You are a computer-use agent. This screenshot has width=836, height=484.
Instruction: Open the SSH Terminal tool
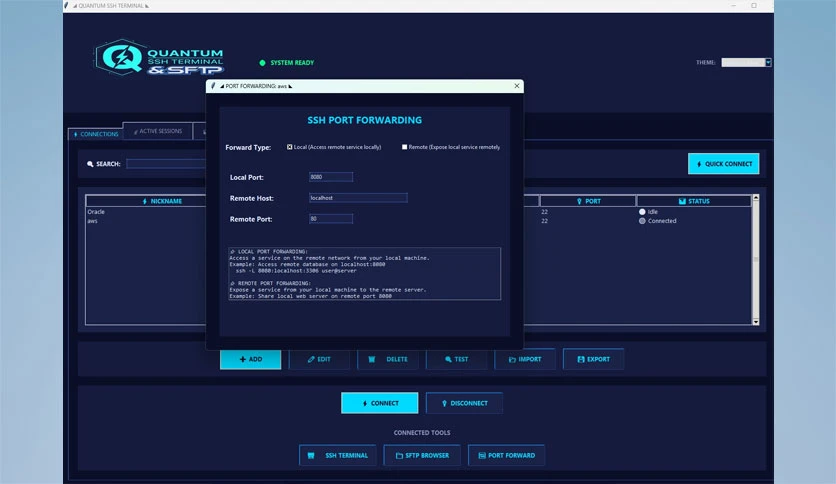pyautogui.click(x=337, y=455)
